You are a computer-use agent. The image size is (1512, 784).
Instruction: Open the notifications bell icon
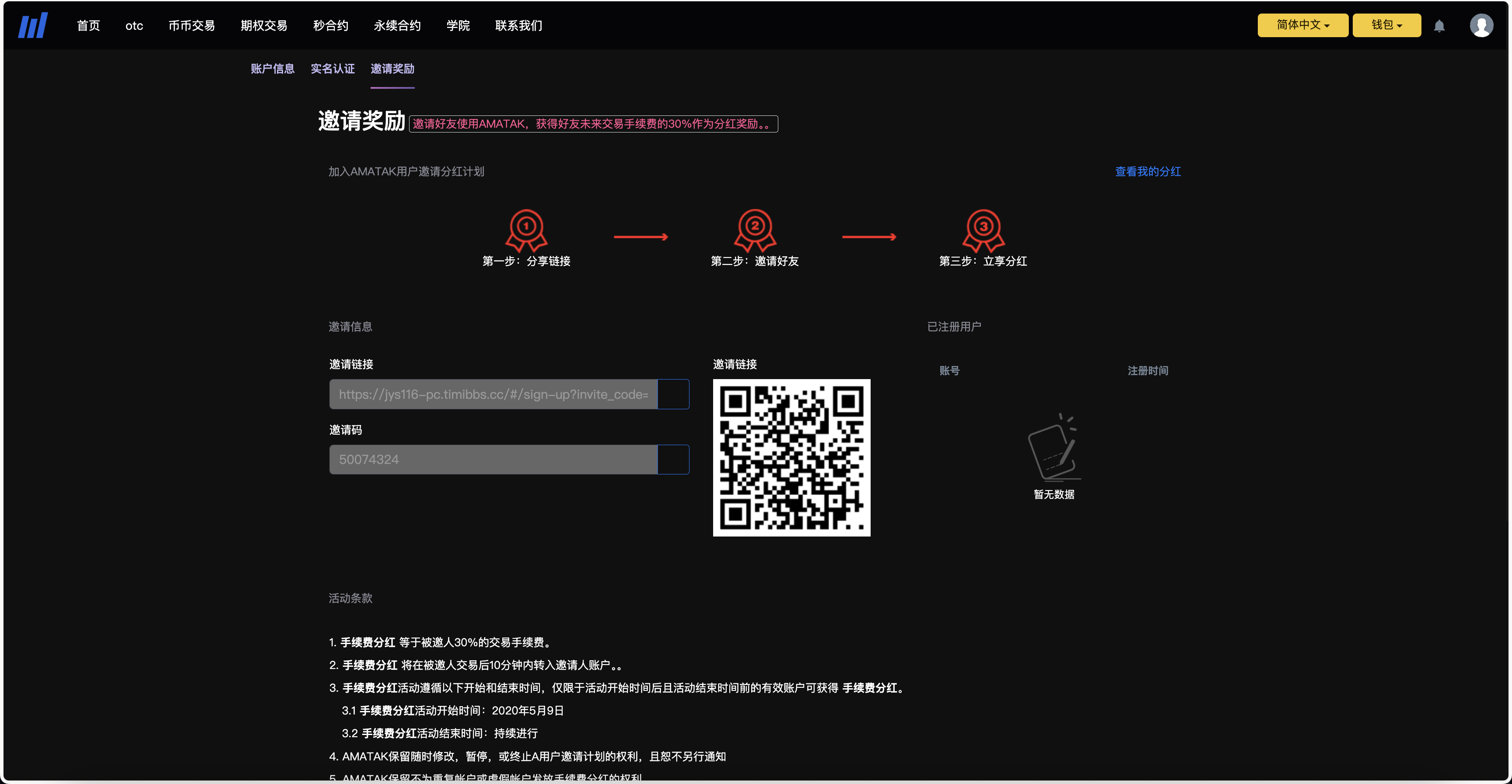(x=1440, y=25)
